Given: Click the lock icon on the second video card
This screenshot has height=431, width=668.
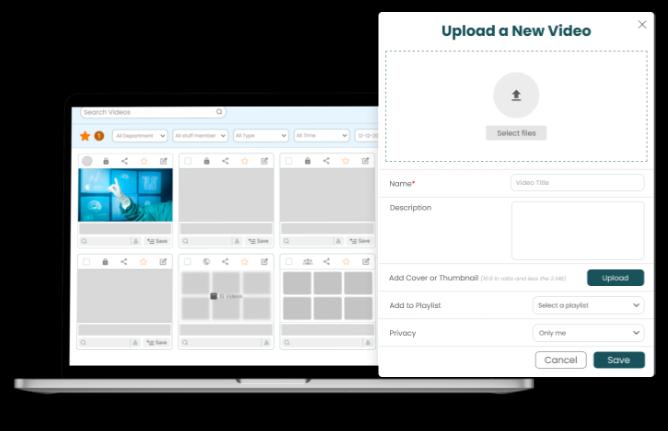Looking at the screenshot, I should coord(206,161).
